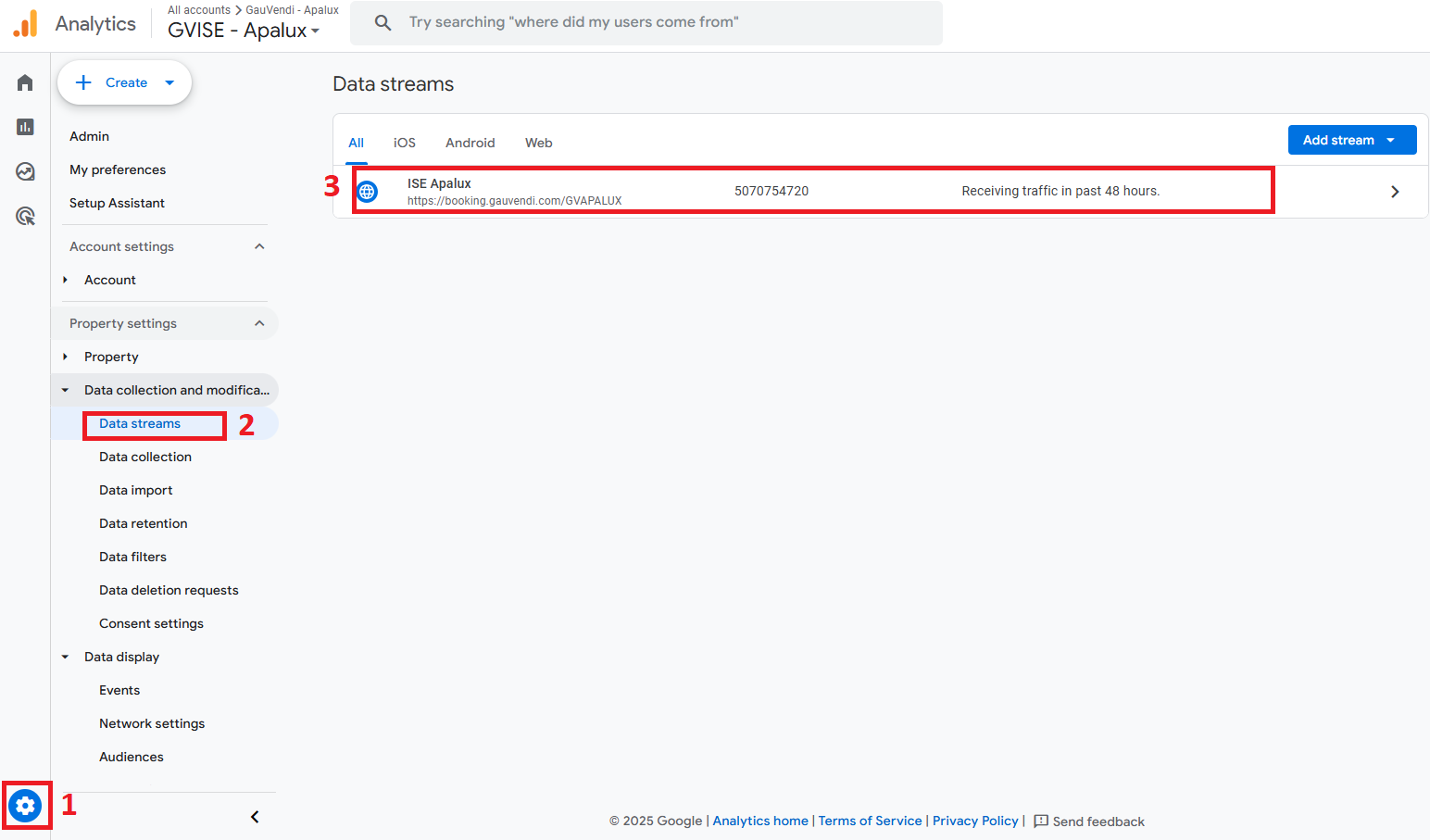
Task: Collapse Data collection and modification group
Action: click(x=65, y=390)
